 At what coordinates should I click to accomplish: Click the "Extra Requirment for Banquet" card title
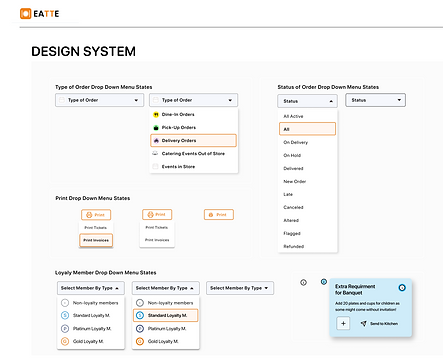coord(355,290)
